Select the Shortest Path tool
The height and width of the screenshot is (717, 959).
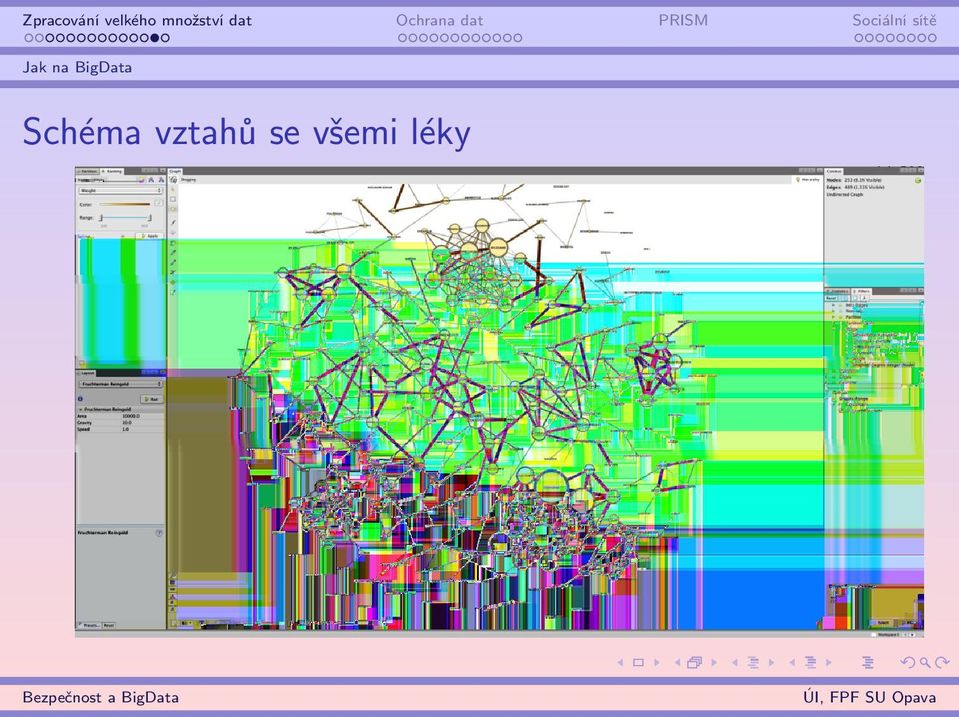coord(173,272)
